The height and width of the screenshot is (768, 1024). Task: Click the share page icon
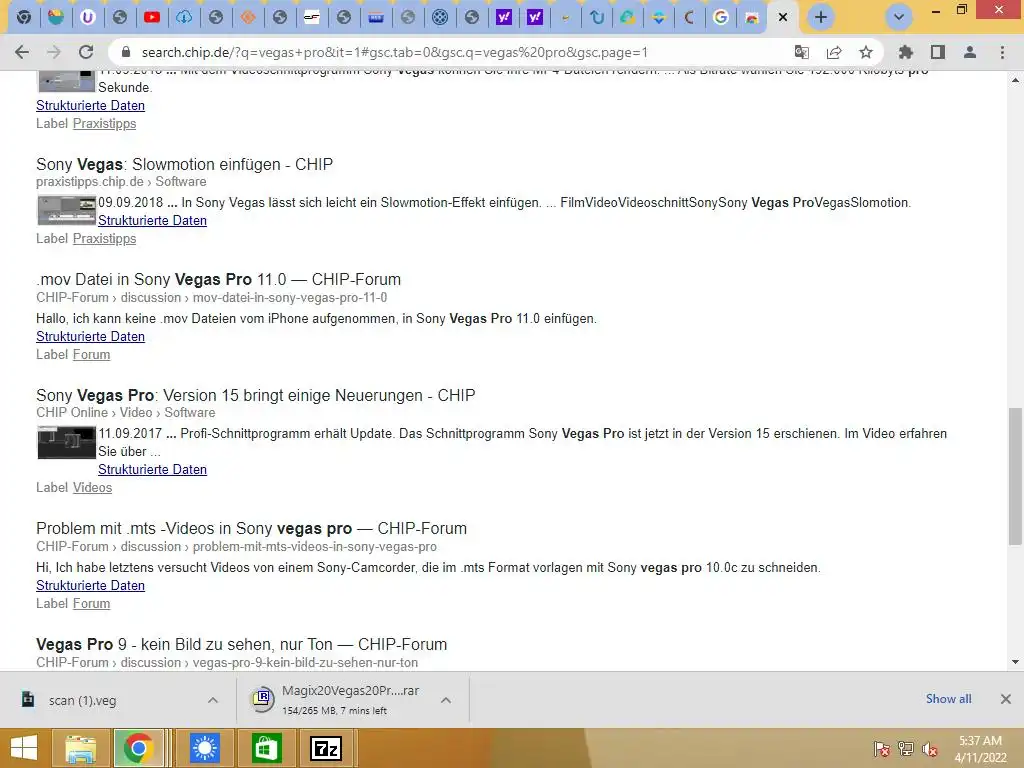[833, 52]
